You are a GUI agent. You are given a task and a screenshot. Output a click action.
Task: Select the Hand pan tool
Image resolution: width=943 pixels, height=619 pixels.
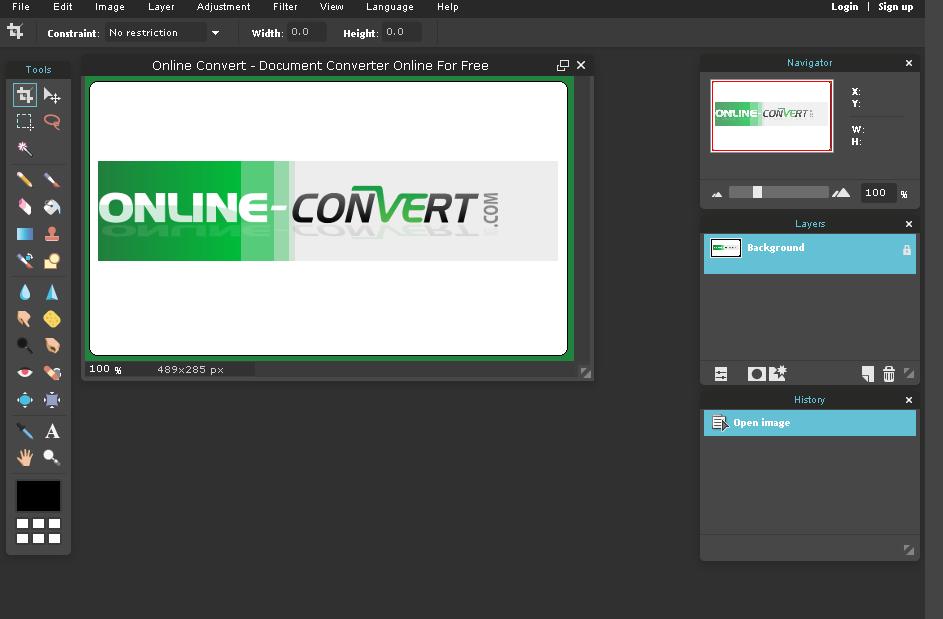tap(25, 458)
